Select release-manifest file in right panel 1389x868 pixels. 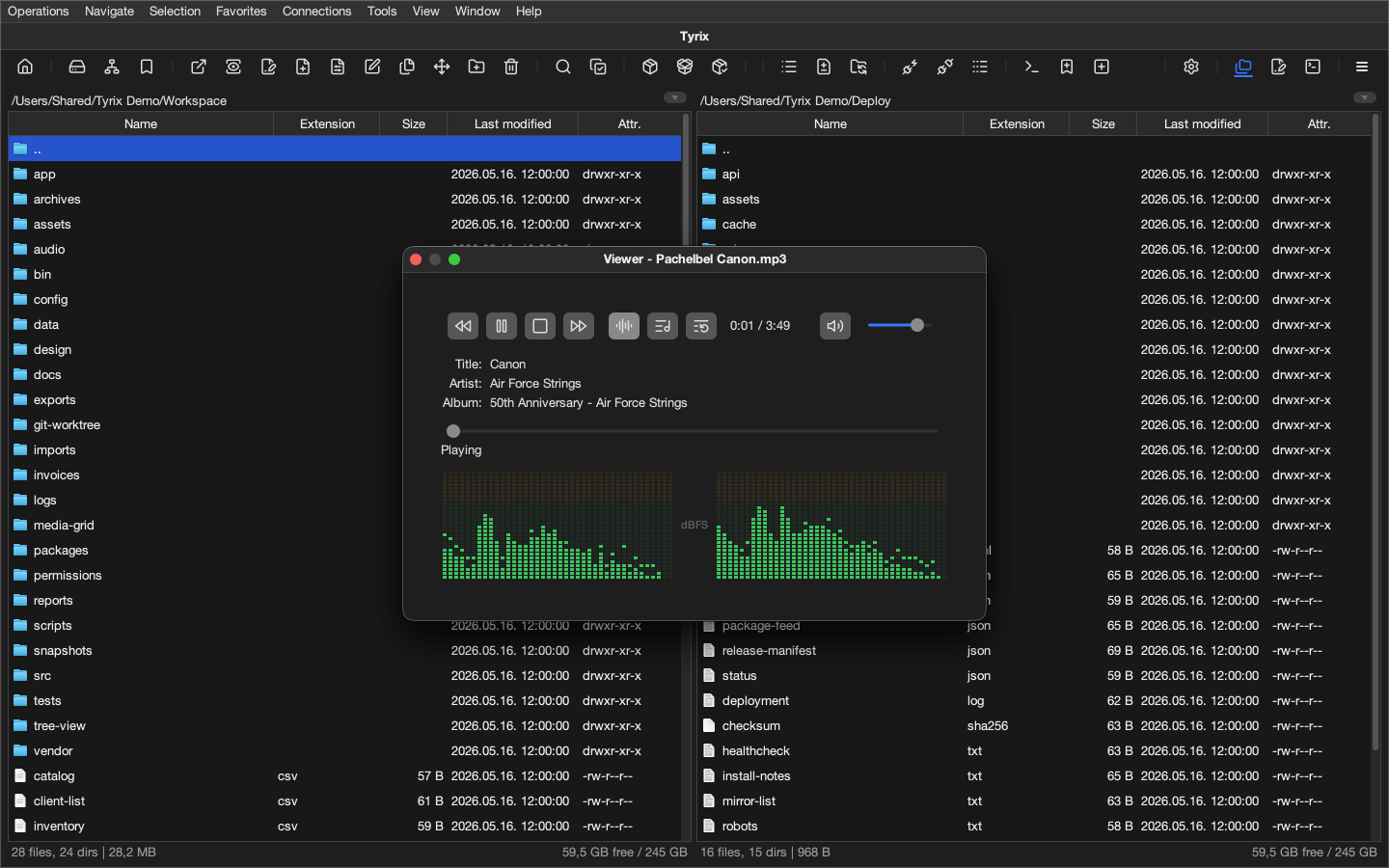click(1033, 651)
